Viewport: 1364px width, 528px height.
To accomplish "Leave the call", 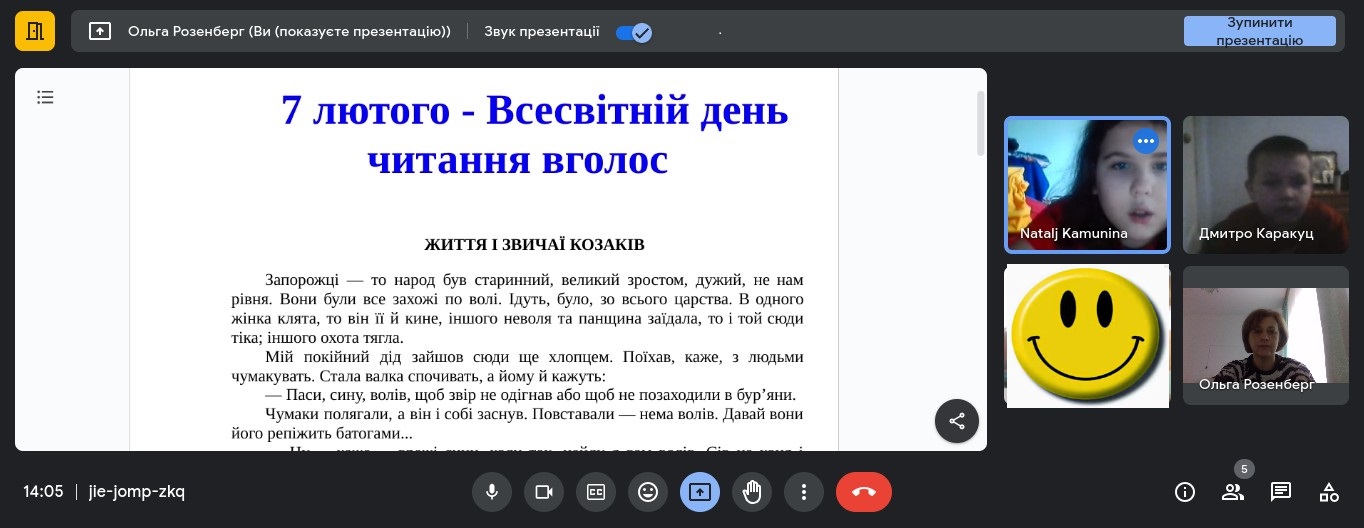I will [864, 492].
